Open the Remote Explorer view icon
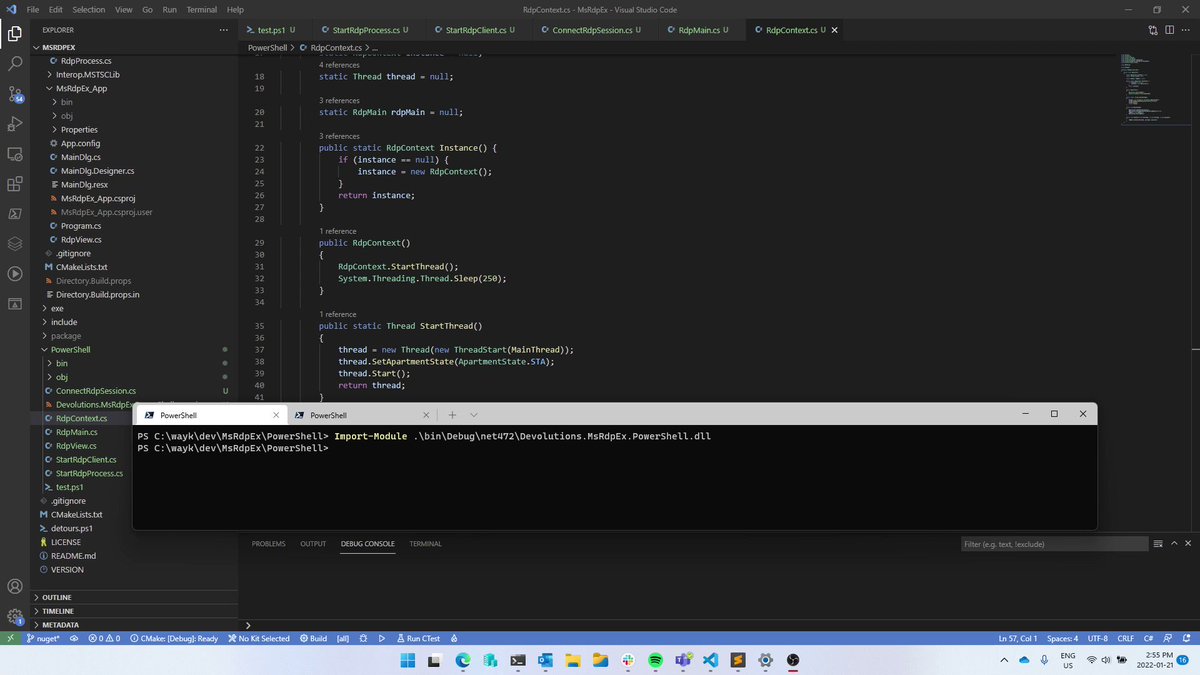Image resolution: width=1200 pixels, height=675 pixels. pyautogui.click(x=15, y=154)
